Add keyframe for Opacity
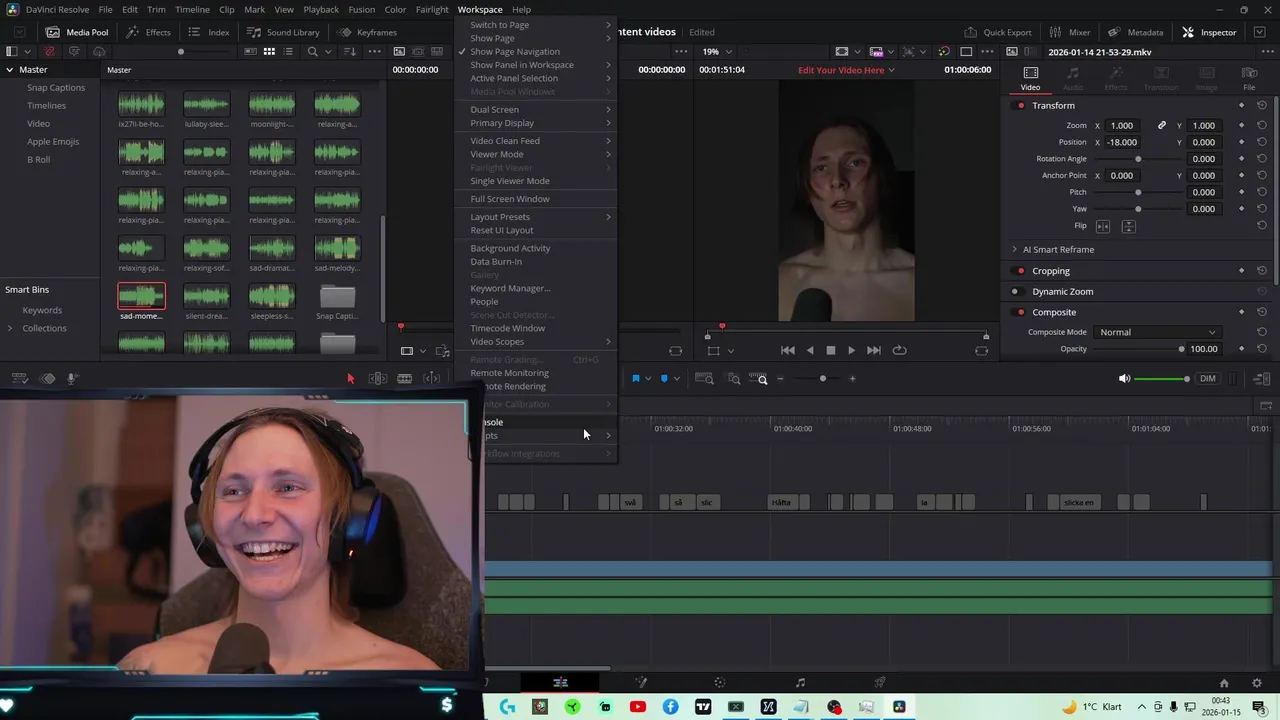 pyautogui.click(x=1242, y=349)
